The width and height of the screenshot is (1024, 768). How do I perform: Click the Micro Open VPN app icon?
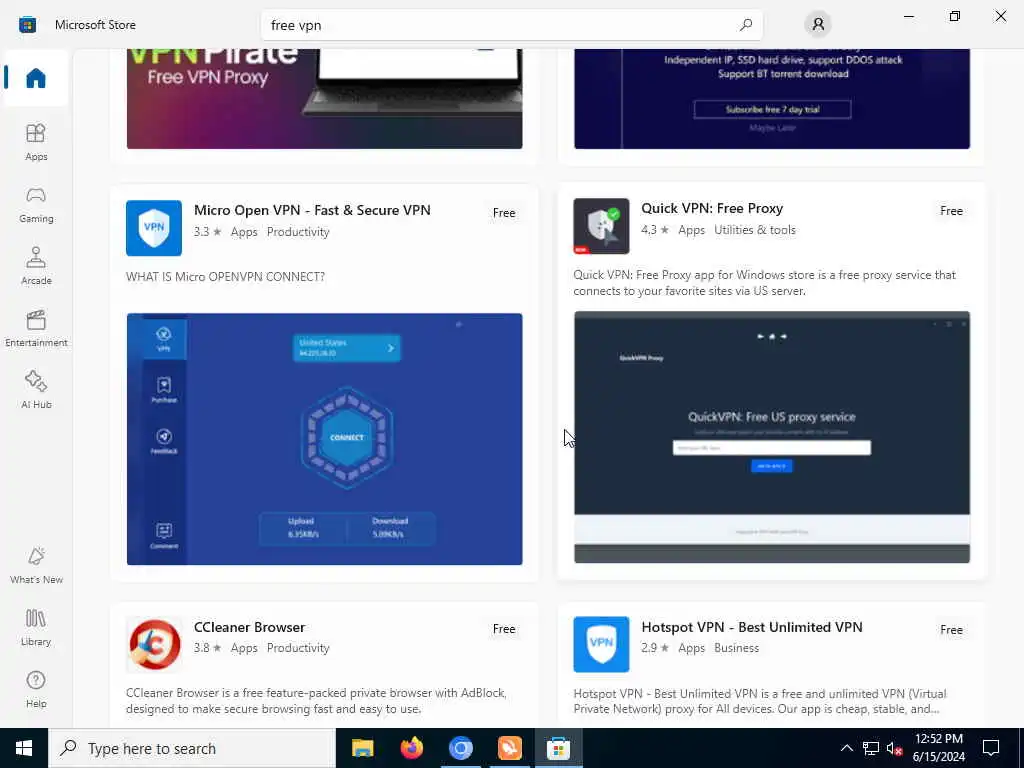154,228
